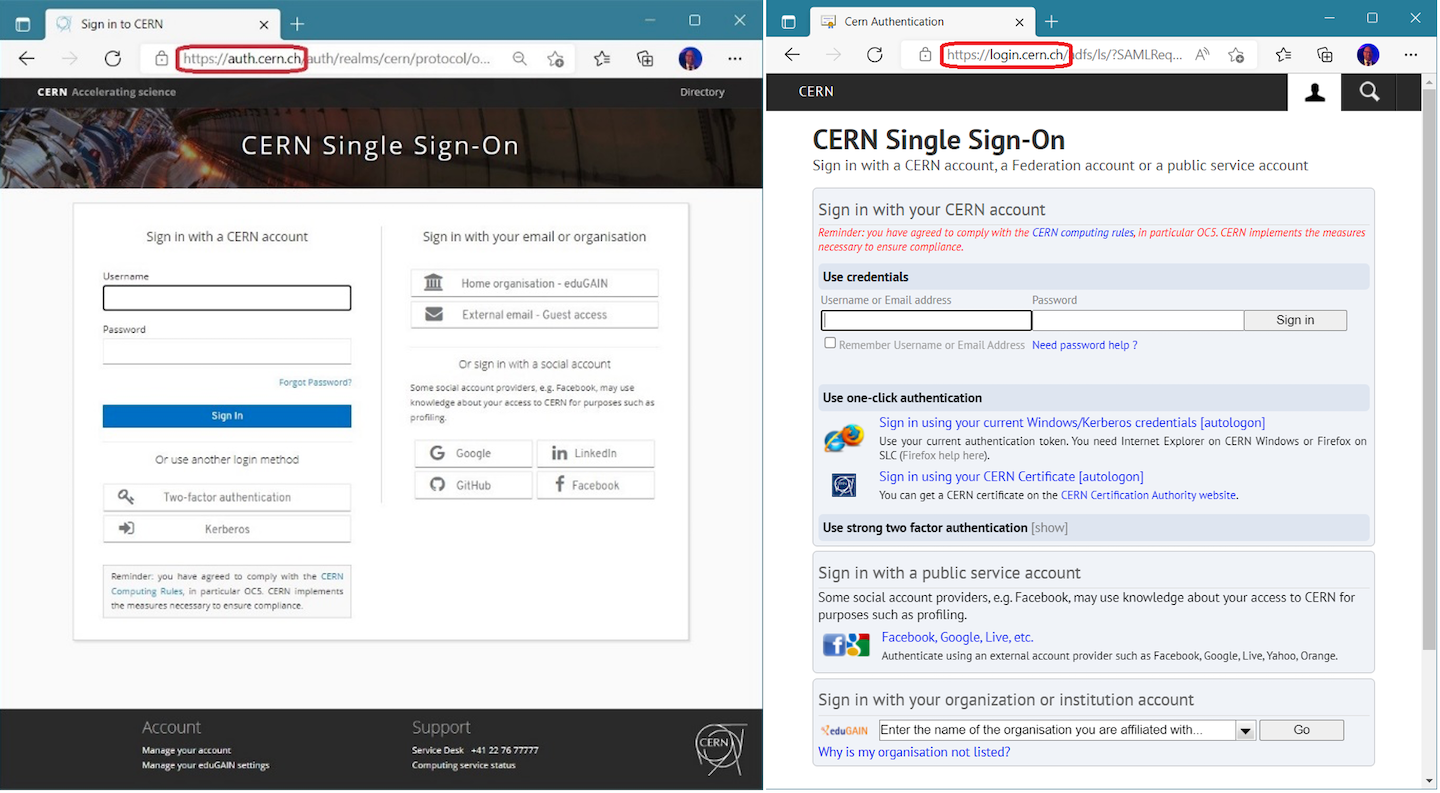This screenshot has width=1440, height=793.
Task: Click the lock icon beside auth.cern.ch address
Action: pyautogui.click(x=161, y=59)
